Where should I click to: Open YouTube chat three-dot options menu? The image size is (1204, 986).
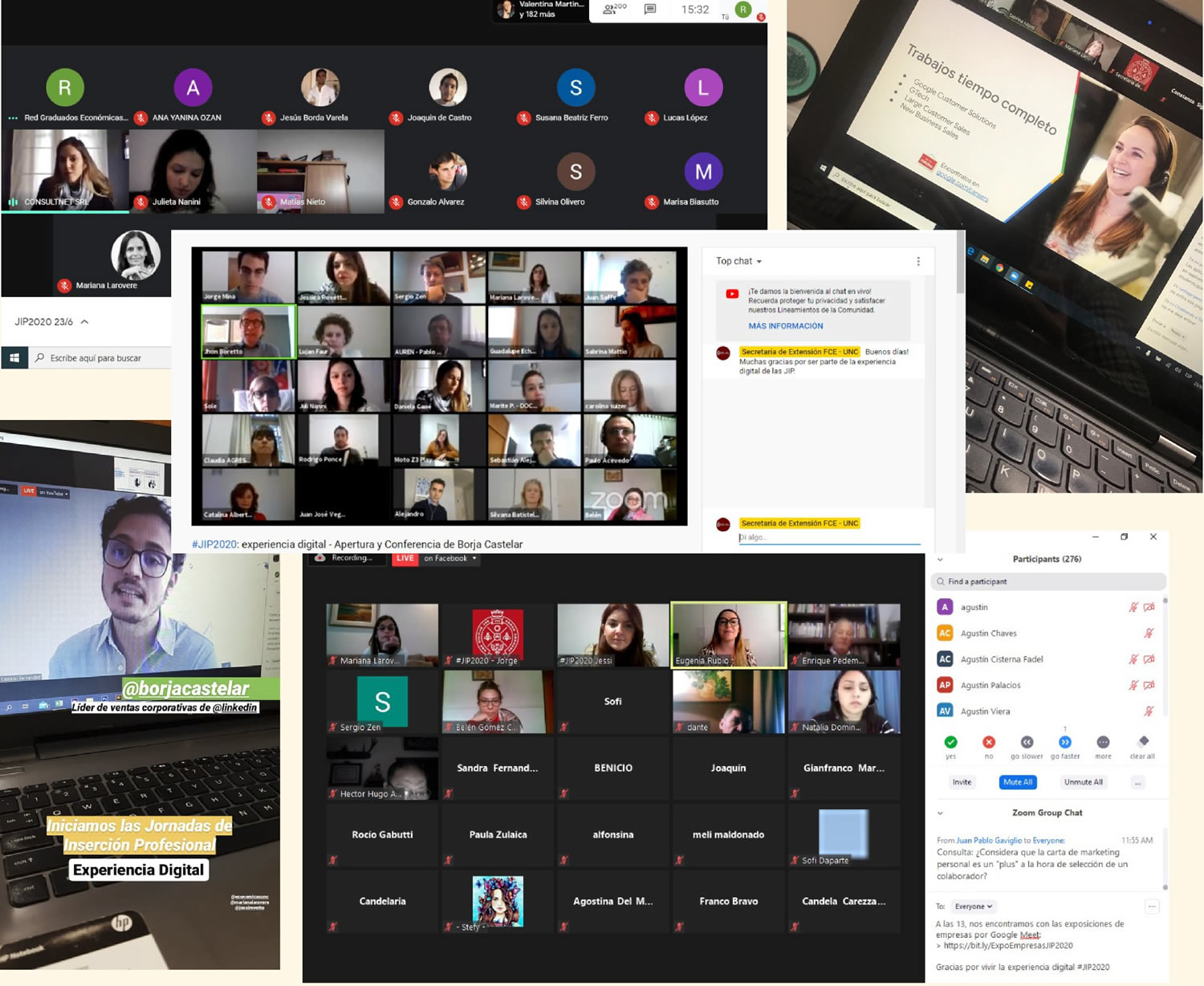click(918, 261)
